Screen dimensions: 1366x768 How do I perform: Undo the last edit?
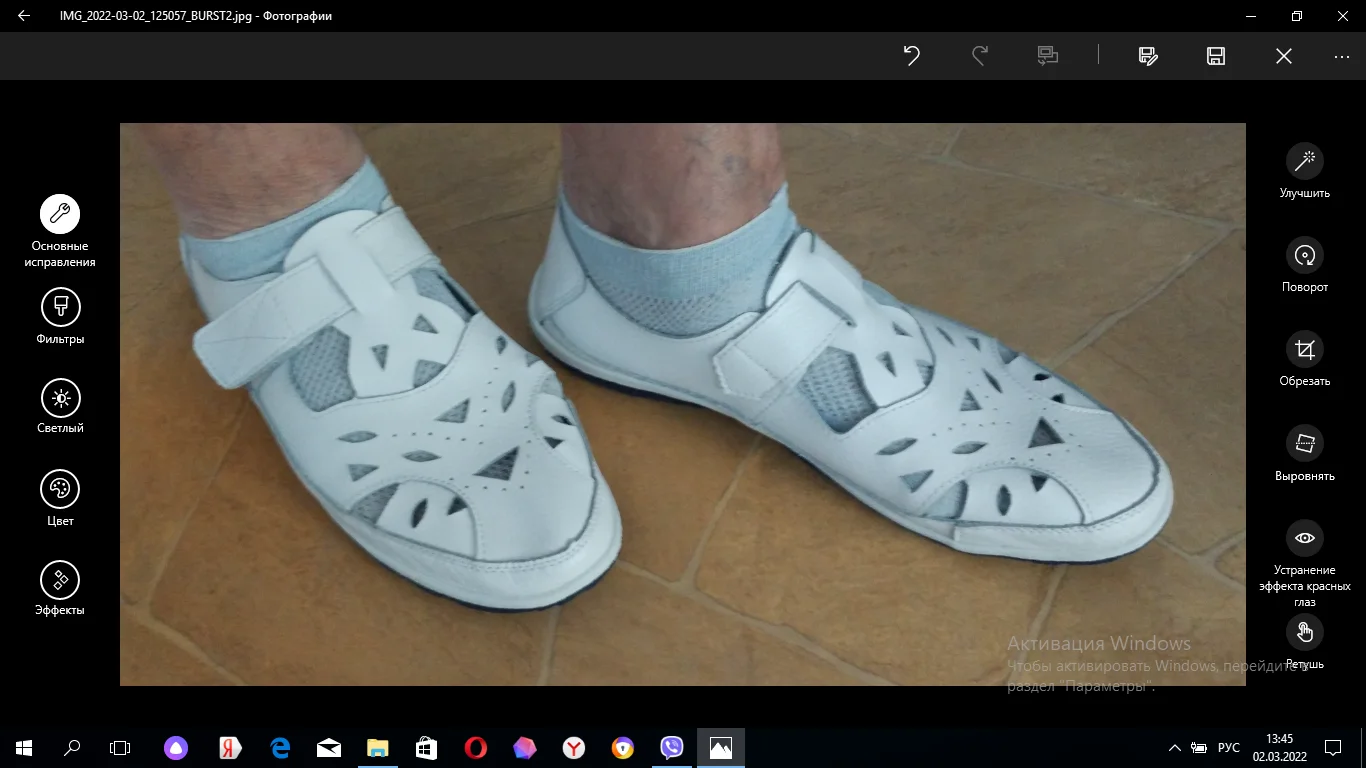[x=912, y=56]
